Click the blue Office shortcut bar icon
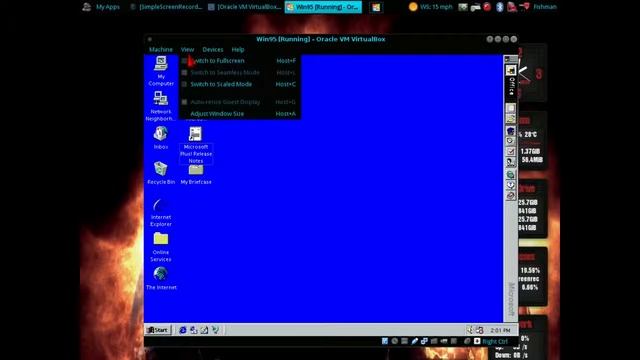The width and height of the screenshot is (640, 360). 511,130
